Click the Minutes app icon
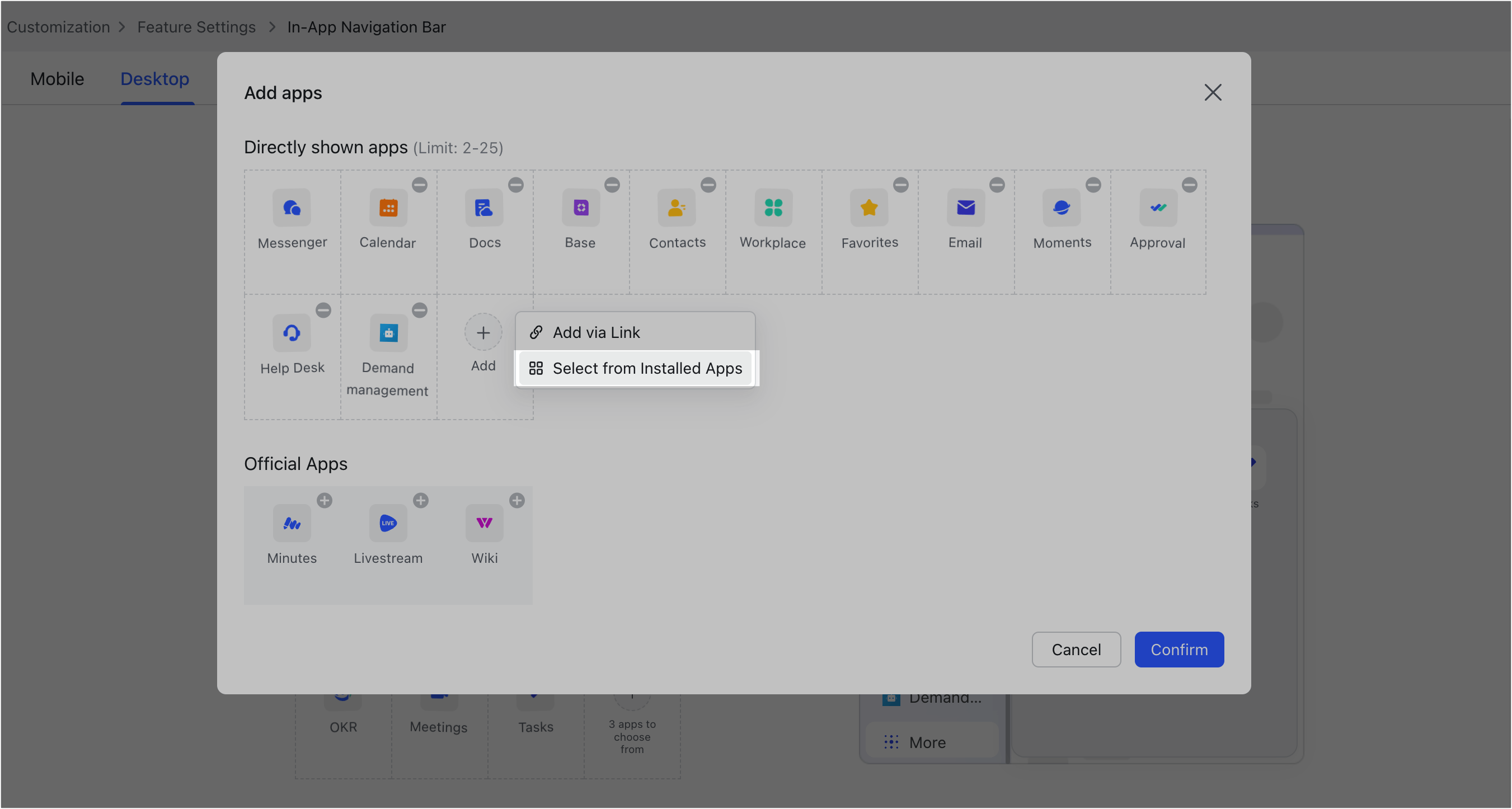Screen dimensions: 1512x809 292,523
